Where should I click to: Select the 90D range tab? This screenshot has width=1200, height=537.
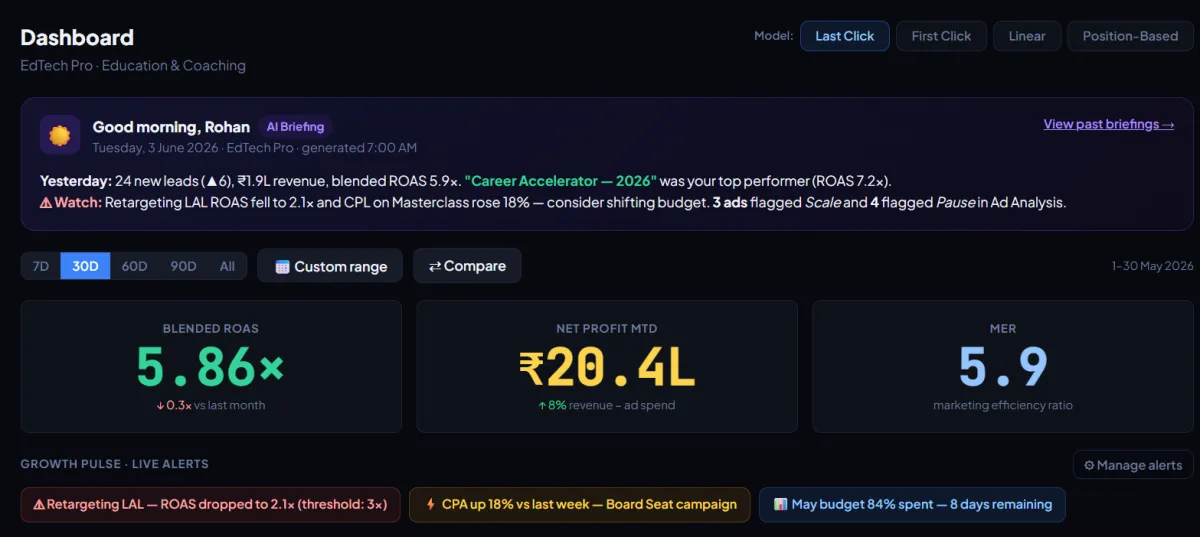click(183, 266)
